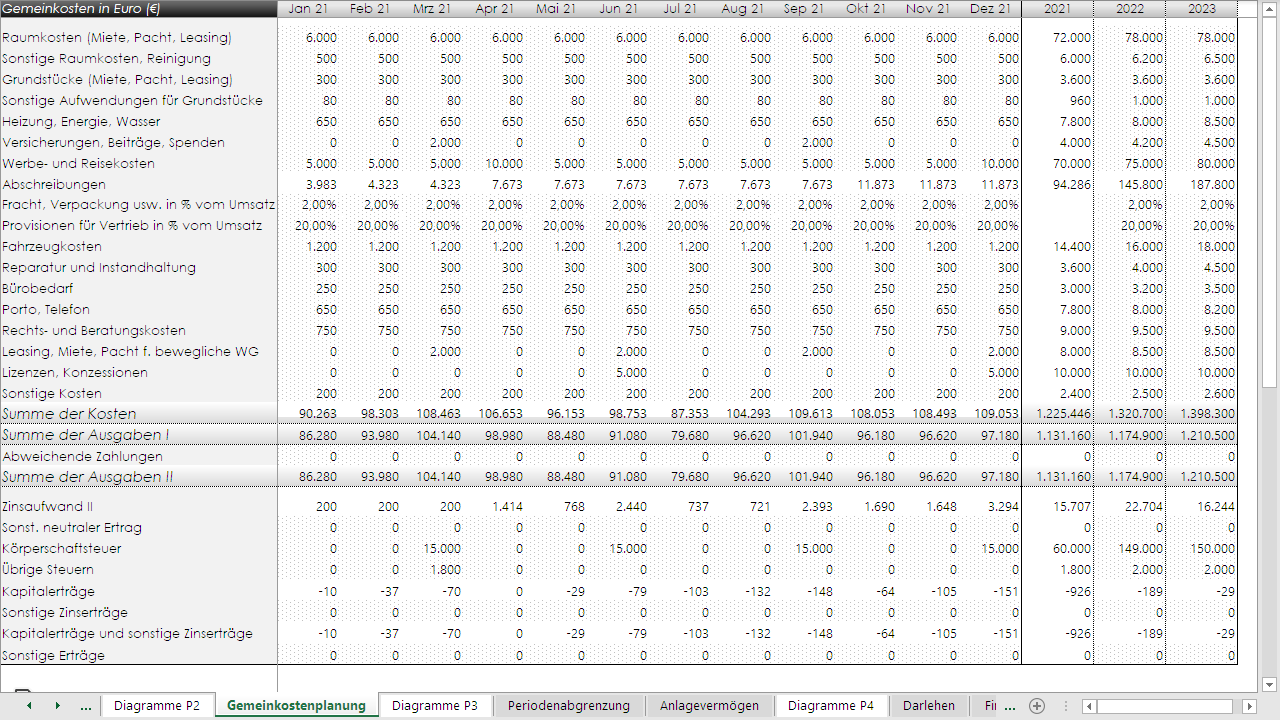1280x720 pixels.
Task: Open the Diagramme P4 sheet tab
Action: click(831, 705)
